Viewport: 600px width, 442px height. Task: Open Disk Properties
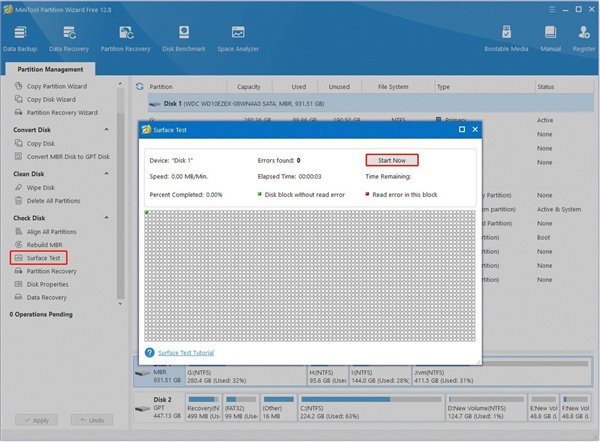41,284
